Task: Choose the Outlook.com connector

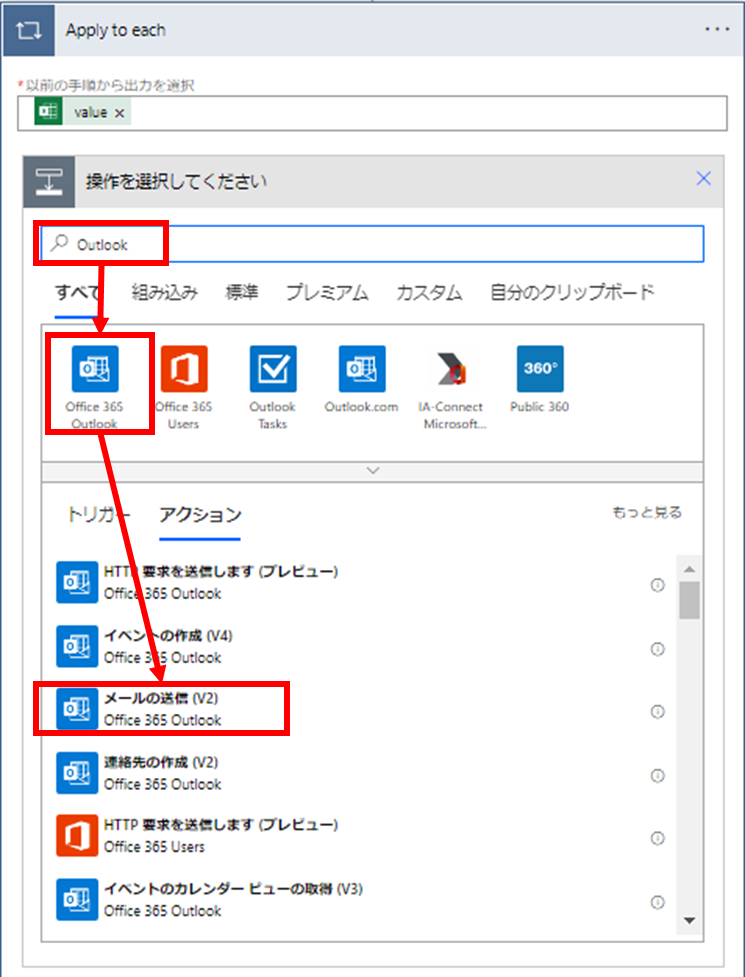Action: click(x=361, y=379)
